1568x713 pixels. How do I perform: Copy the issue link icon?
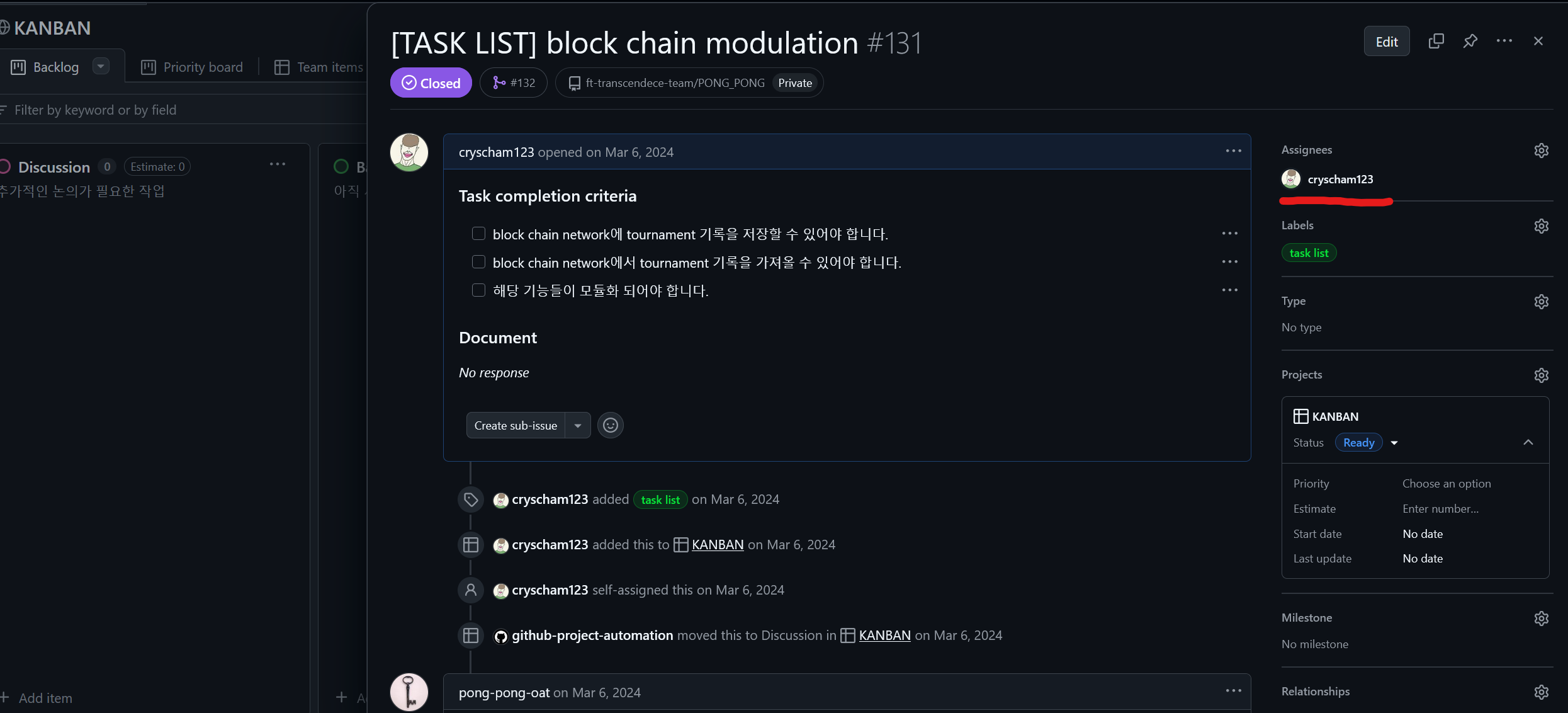pos(1436,42)
